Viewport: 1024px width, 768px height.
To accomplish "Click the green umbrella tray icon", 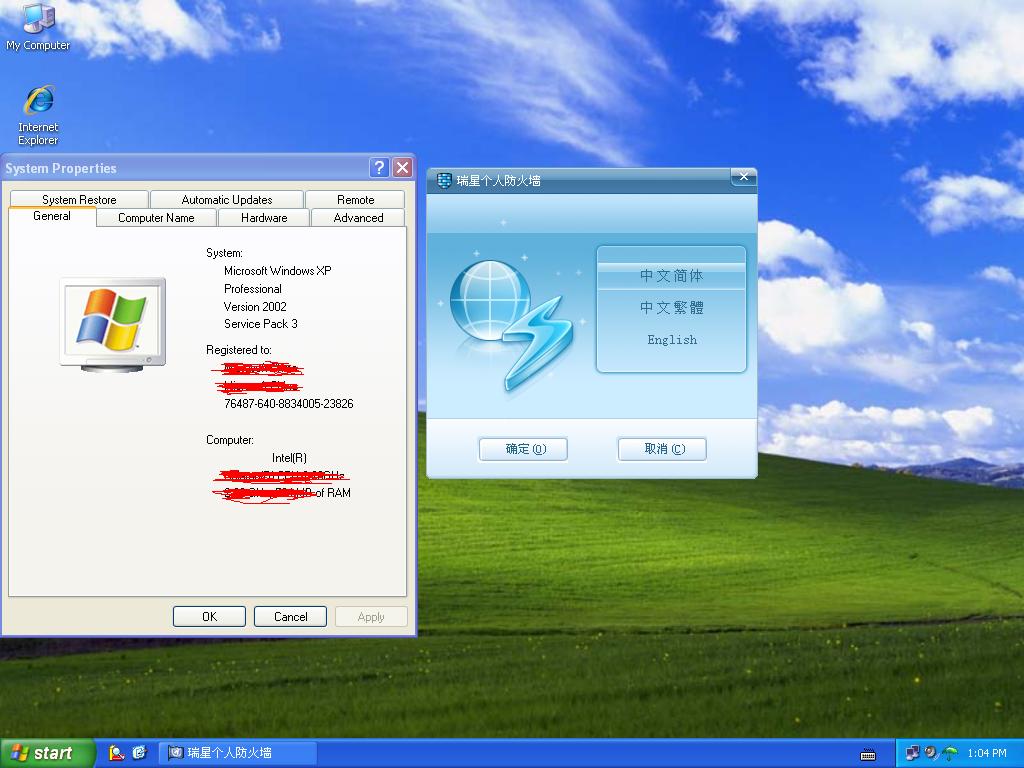I will (x=950, y=754).
